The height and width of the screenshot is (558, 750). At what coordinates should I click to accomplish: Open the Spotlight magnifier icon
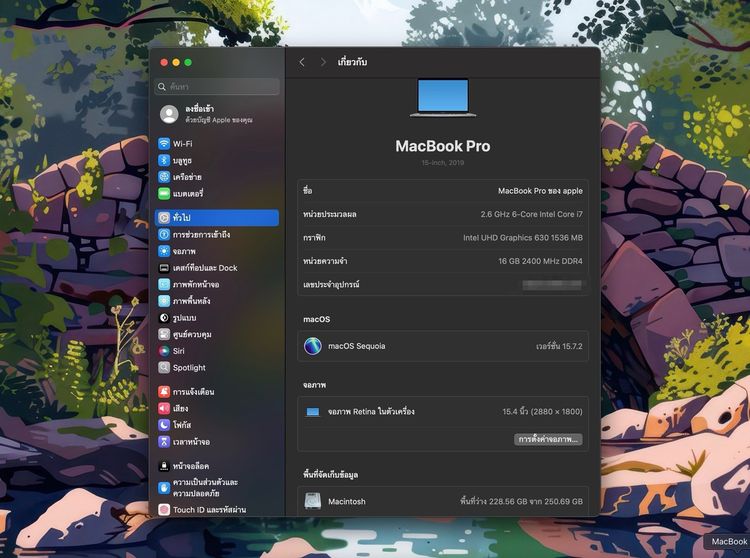pos(164,367)
